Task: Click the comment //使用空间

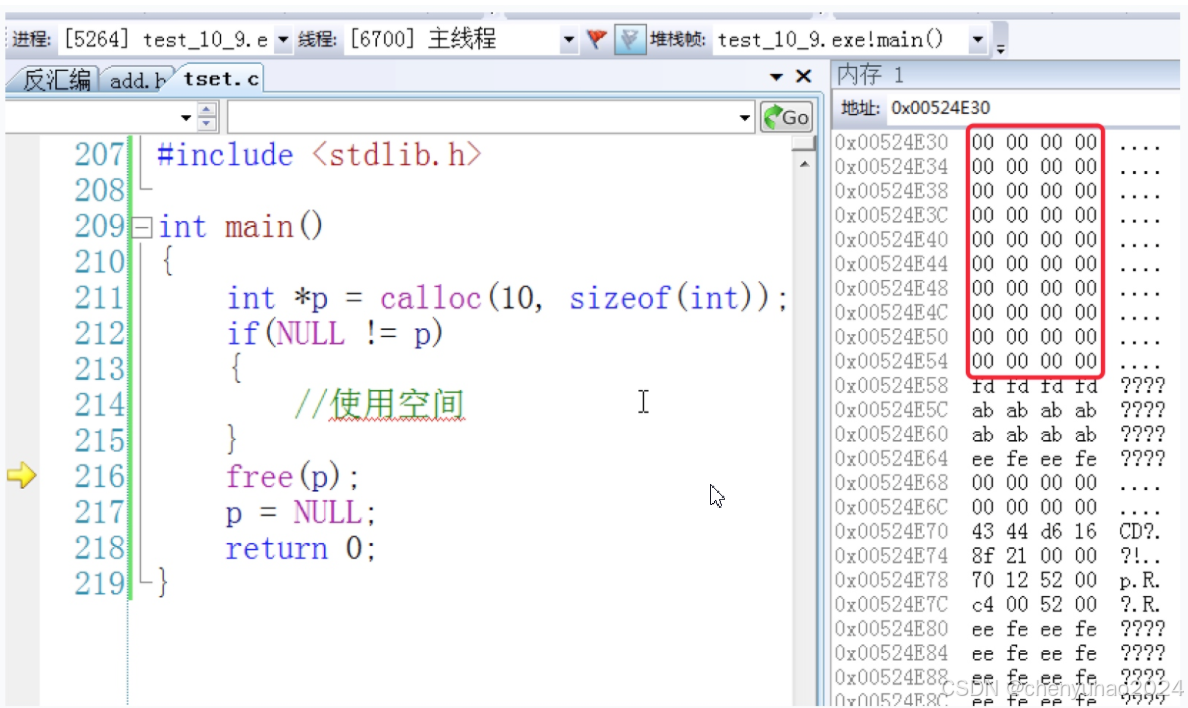Action: coord(379,404)
